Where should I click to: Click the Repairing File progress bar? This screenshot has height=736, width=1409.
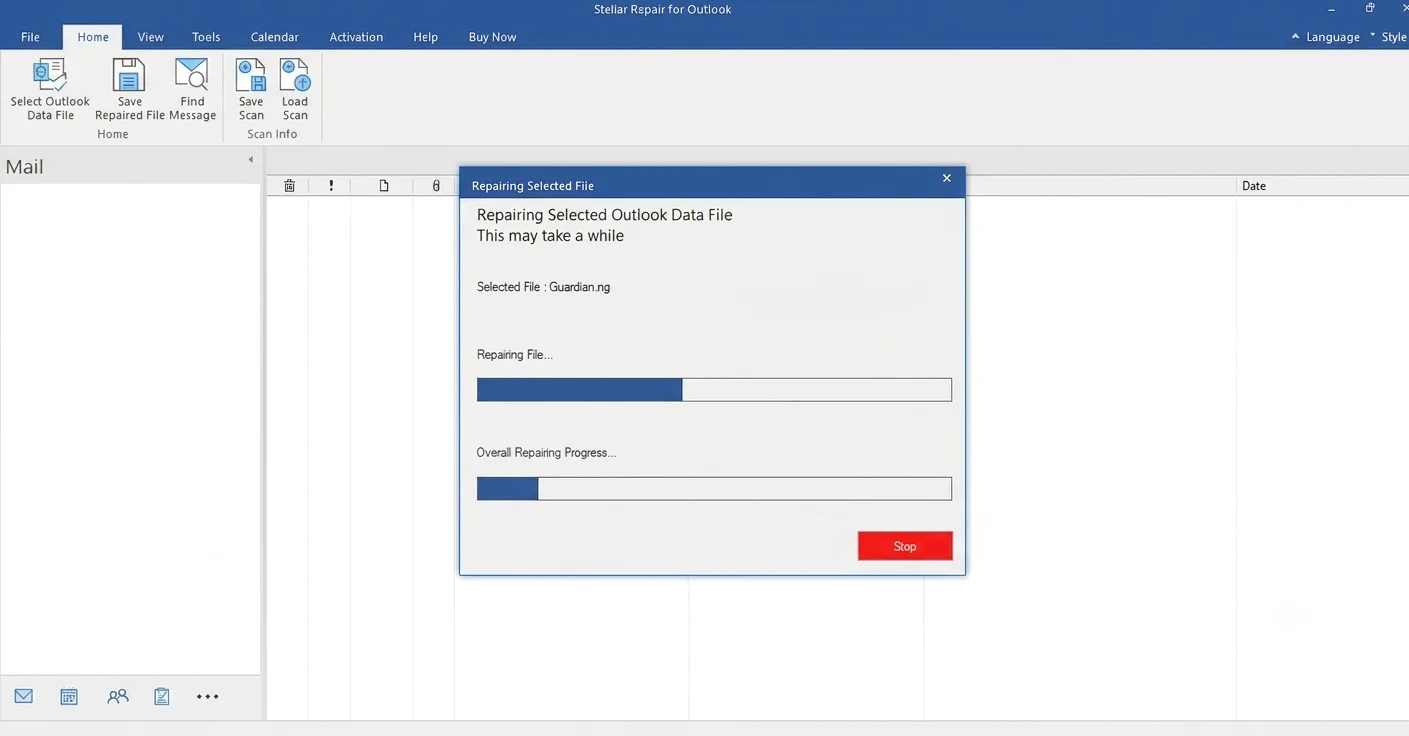pos(714,390)
